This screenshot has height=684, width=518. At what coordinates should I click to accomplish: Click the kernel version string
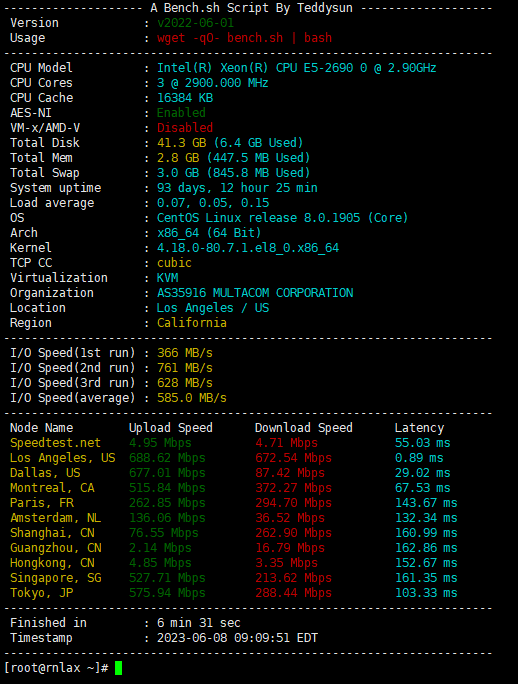(x=248, y=248)
